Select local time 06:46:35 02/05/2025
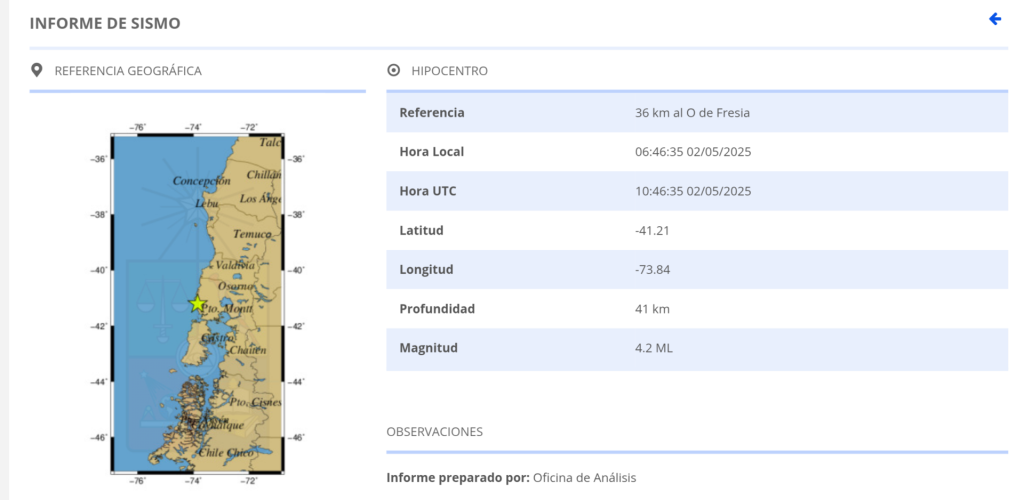Viewport: 1024px width, 500px height. [x=693, y=151]
